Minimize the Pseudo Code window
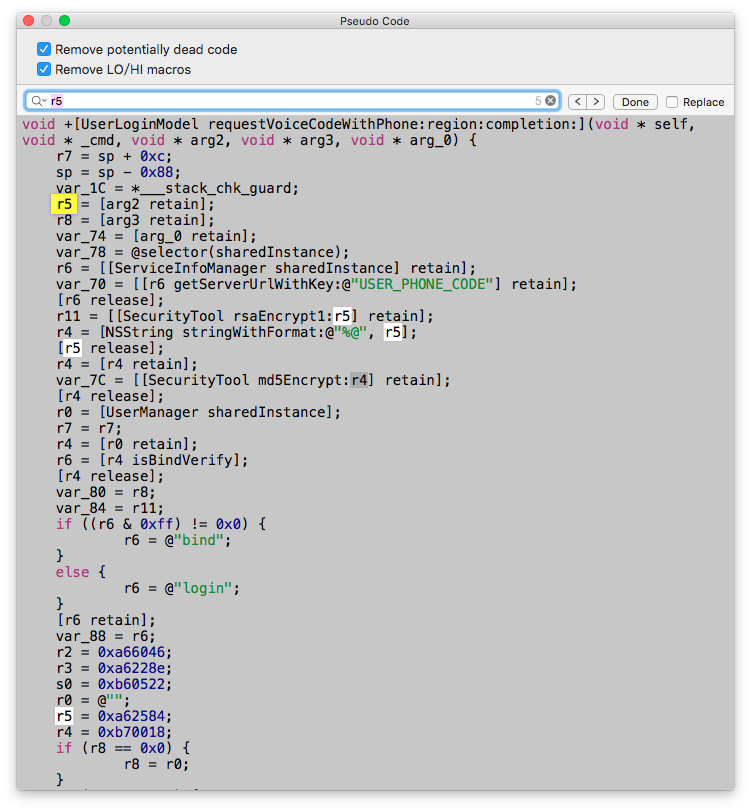Image resolution: width=751 pixels, height=811 pixels. [x=46, y=20]
